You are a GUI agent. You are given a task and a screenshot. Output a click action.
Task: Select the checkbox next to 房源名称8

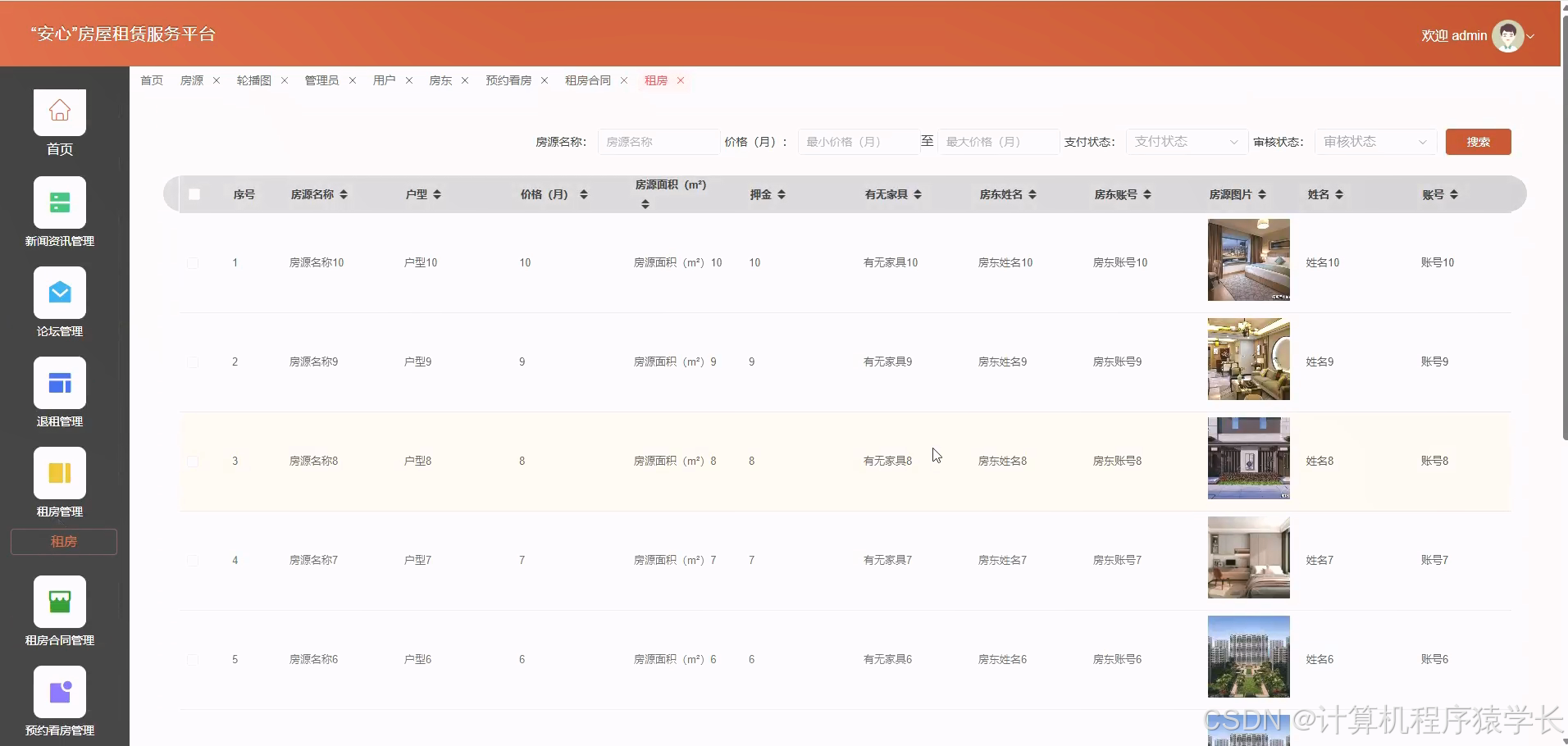pyautogui.click(x=194, y=461)
